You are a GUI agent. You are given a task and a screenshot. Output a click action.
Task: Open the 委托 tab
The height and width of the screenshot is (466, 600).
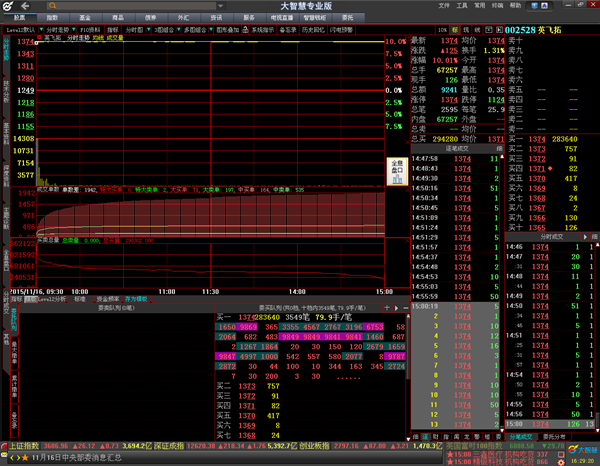(x=347, y=18)
